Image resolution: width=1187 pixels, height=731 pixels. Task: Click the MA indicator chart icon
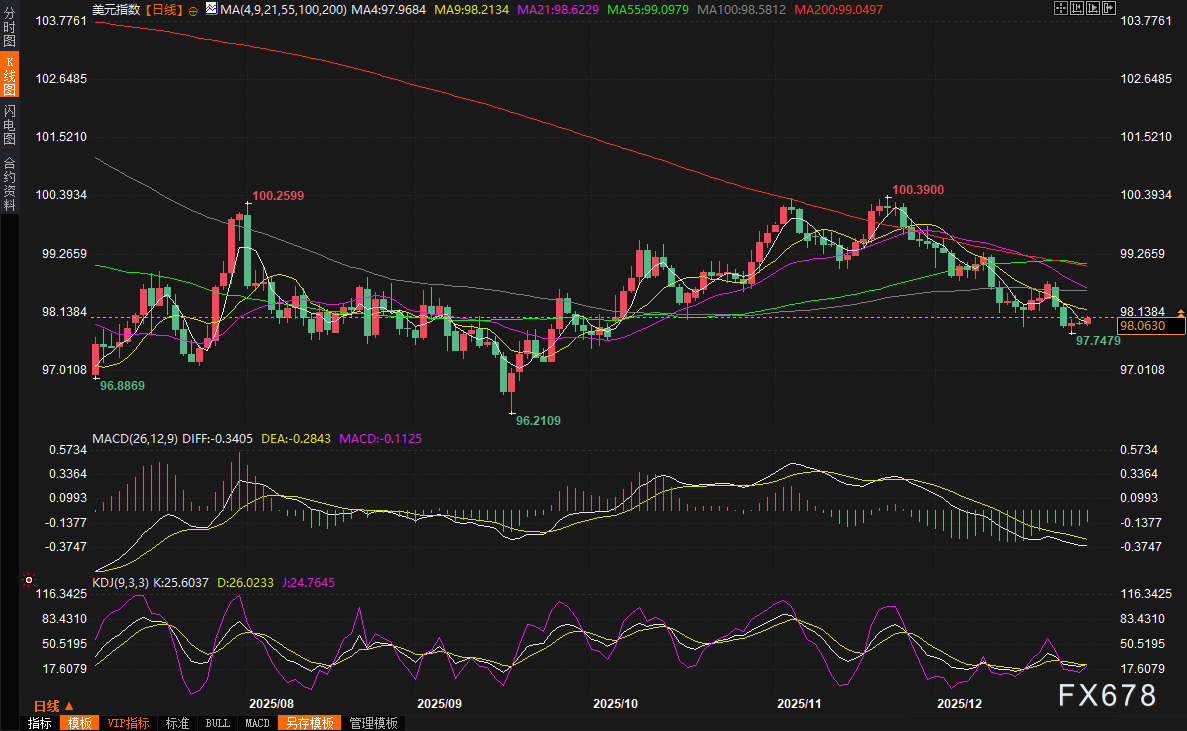click(211, 9)
